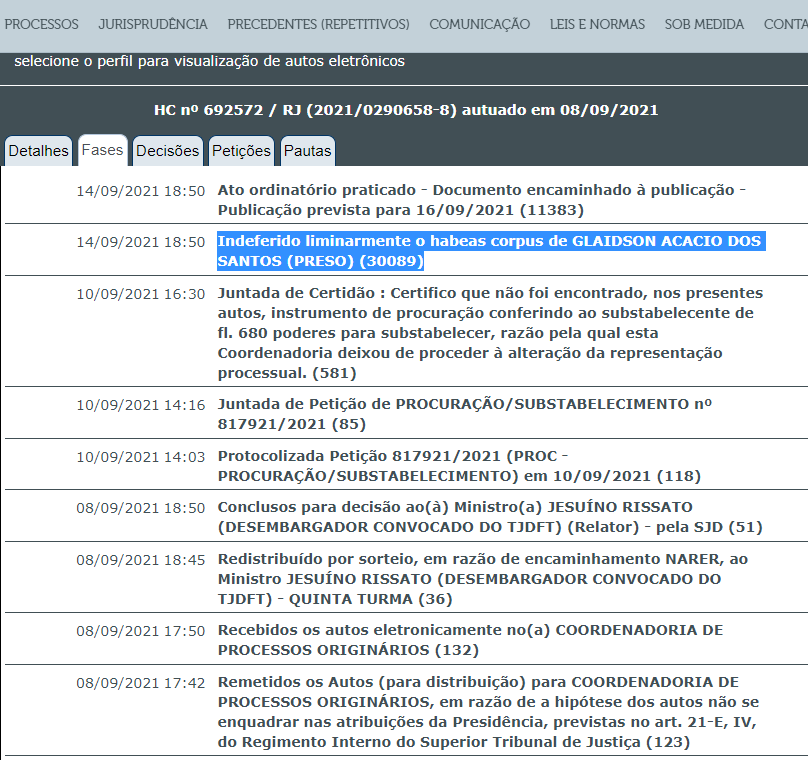
Task: Open PRECEDENTES (REPETITIVOS) menu
Action: point(318,24)
